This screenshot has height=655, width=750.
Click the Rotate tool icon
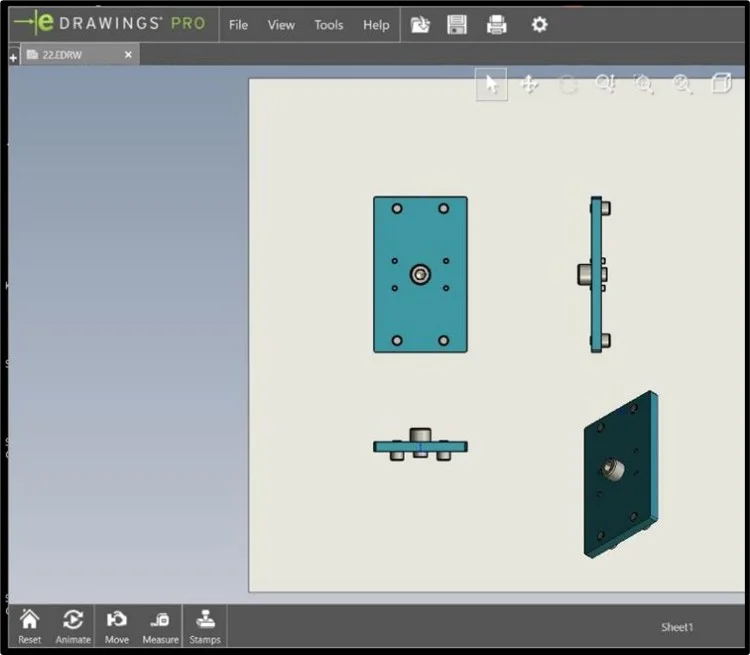click(568, 84)
